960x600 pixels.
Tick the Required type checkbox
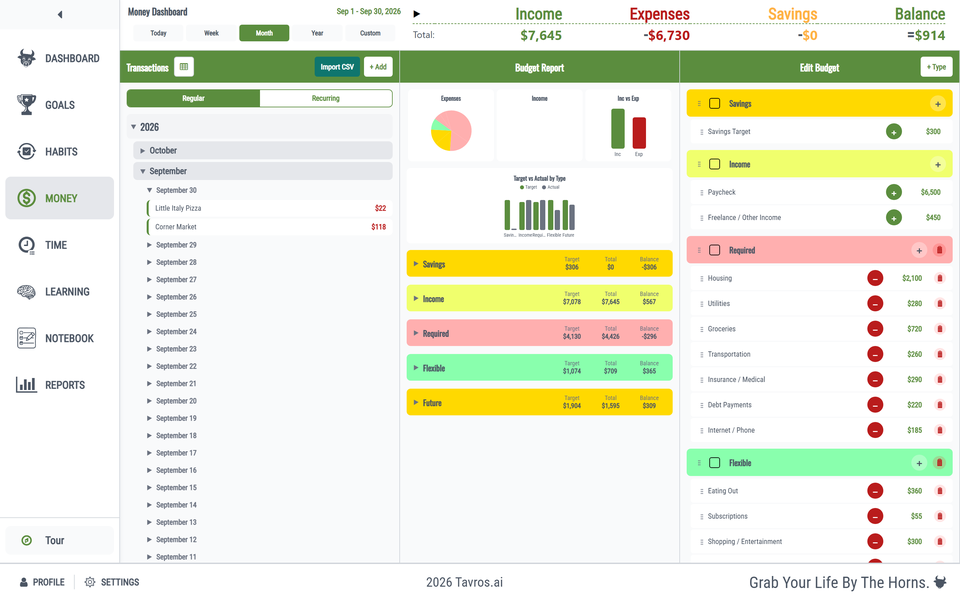click(714, 250)
